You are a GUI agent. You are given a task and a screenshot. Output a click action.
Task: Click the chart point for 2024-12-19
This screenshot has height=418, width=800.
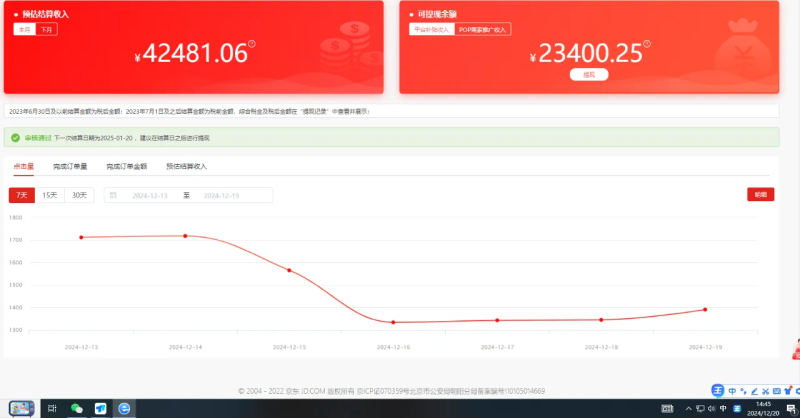705,310
